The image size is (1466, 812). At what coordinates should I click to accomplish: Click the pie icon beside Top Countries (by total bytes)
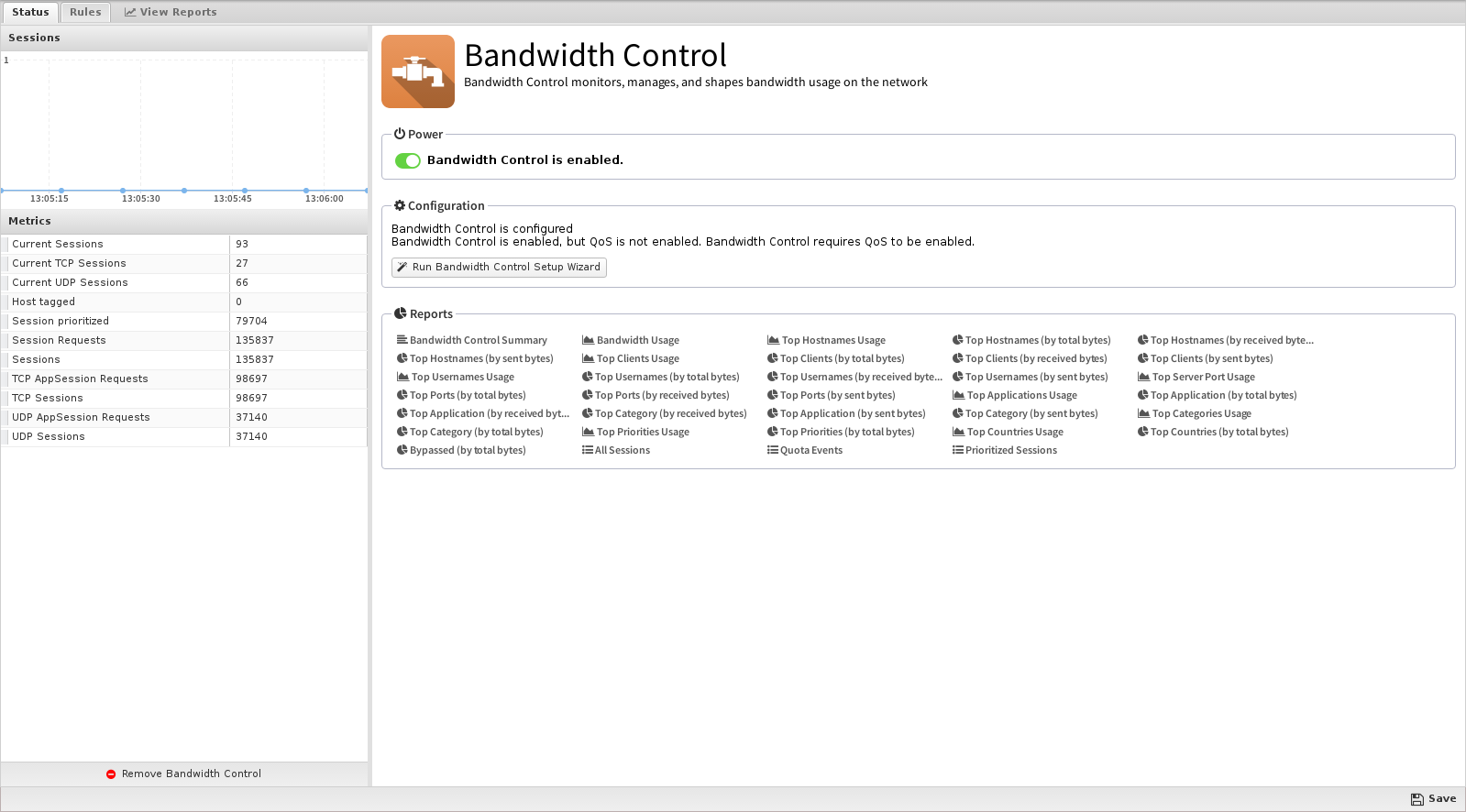point(1142,432)
